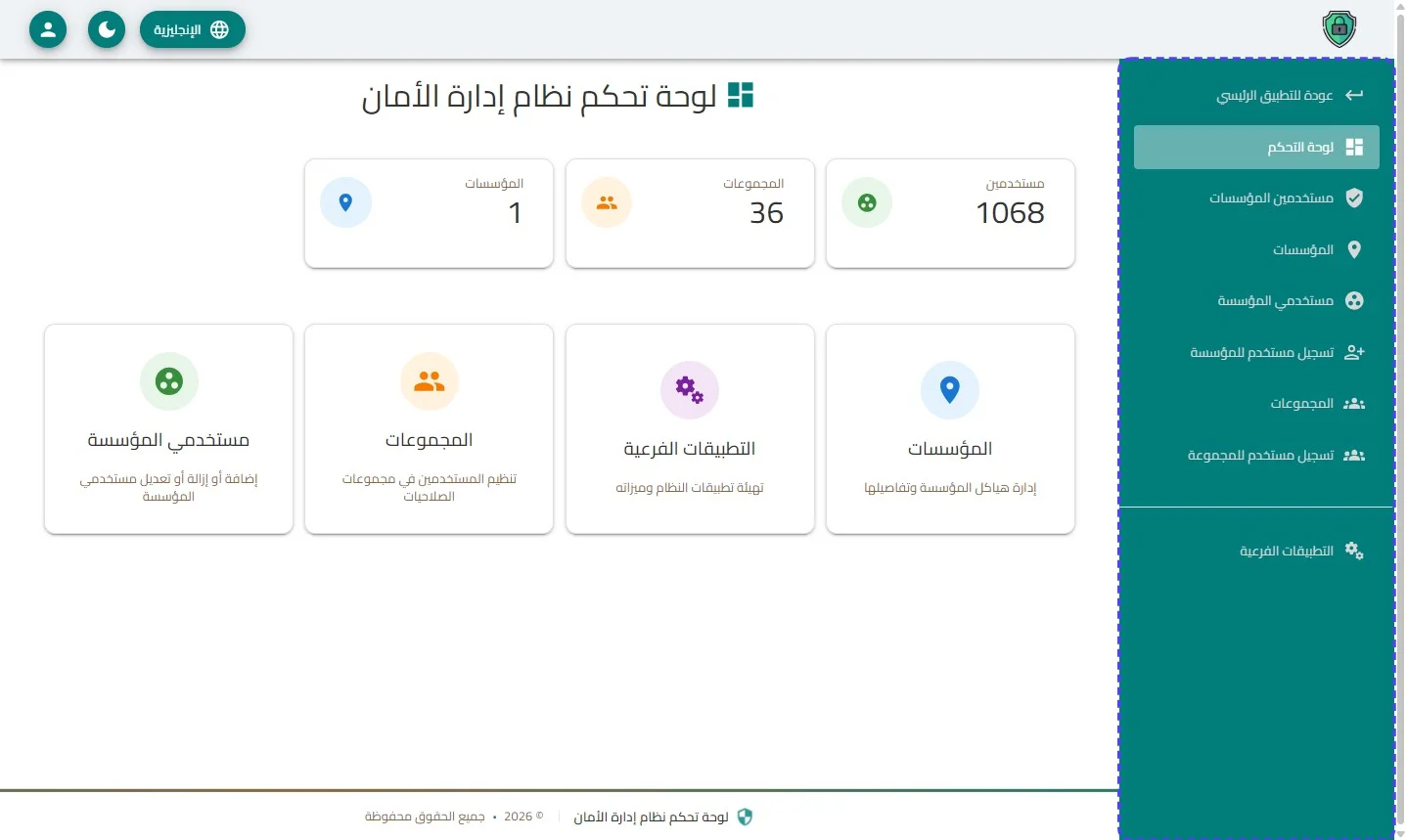Open the التطبيقات الفرعية sidebar entry
The height and width of the screenshot is (840, 1407).
coord(1256,551)
